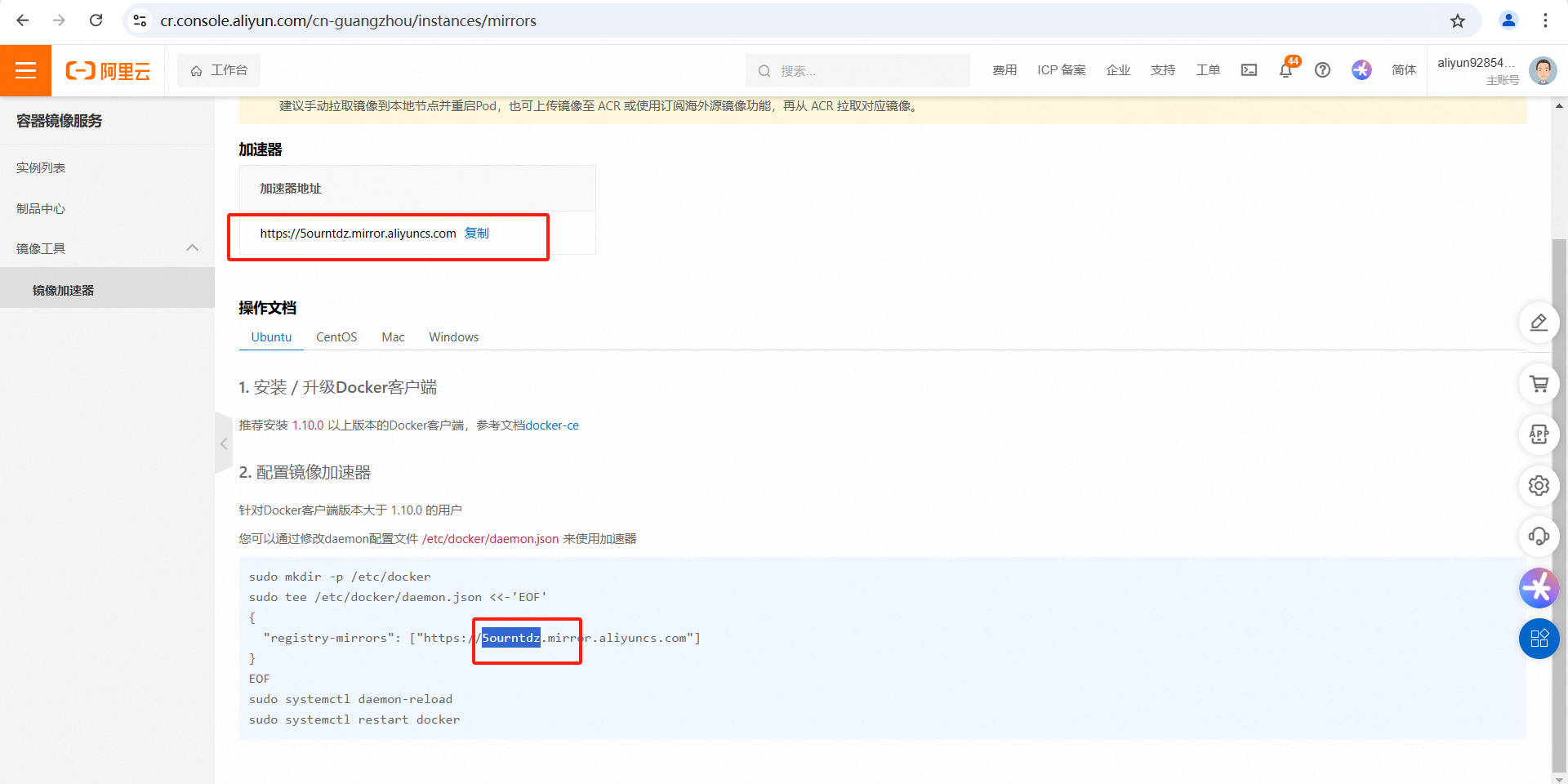Open the 工作台 workbench button
The width and height of the screenshot is (1568, 784).
pyautogui.click(x=219, y=70)
